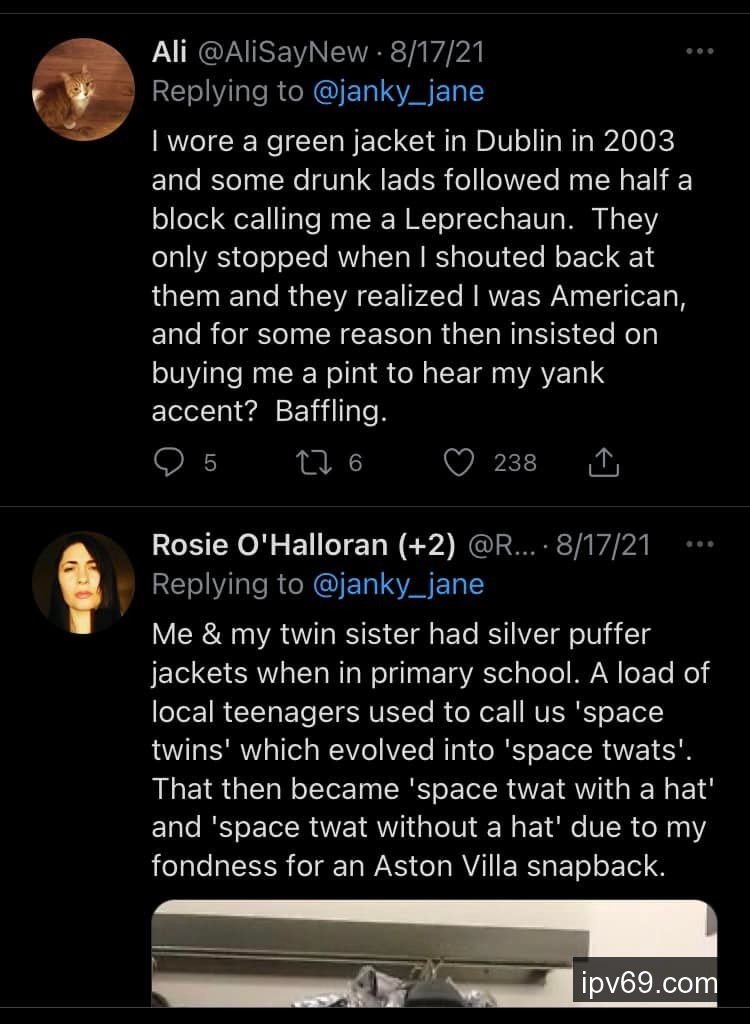Open Rosie's tweet about silver puffer jackets
Image resolution: width=750 pixels, height=1024 pixels.
coord(430,750)
